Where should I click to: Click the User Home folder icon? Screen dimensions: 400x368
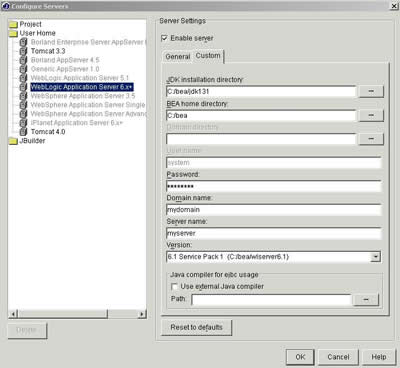click(x=13, y=33)
